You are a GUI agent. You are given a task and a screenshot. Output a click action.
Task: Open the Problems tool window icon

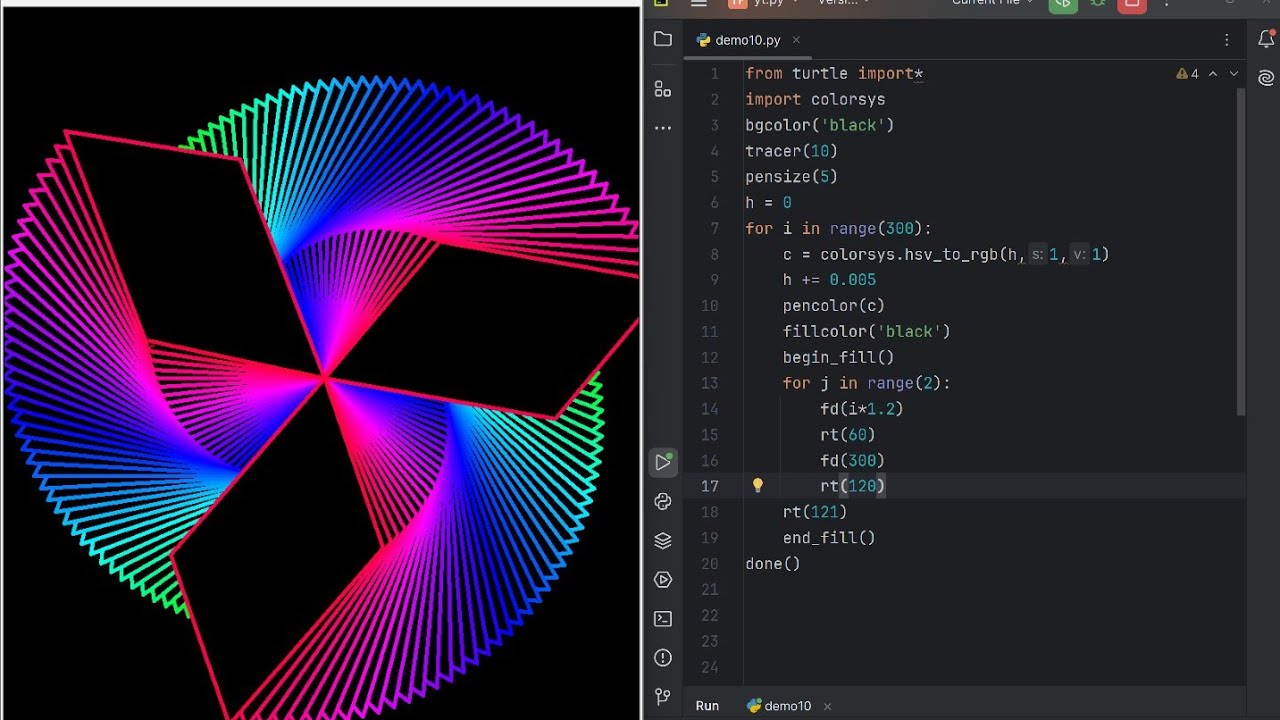pyautogui.click(x=662, y=657)
